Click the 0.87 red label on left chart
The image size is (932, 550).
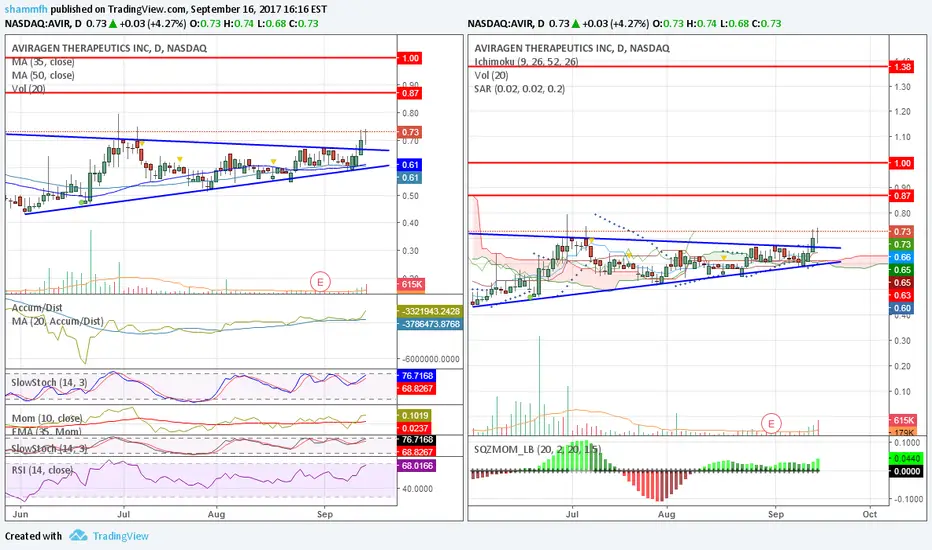pos(410,93)
